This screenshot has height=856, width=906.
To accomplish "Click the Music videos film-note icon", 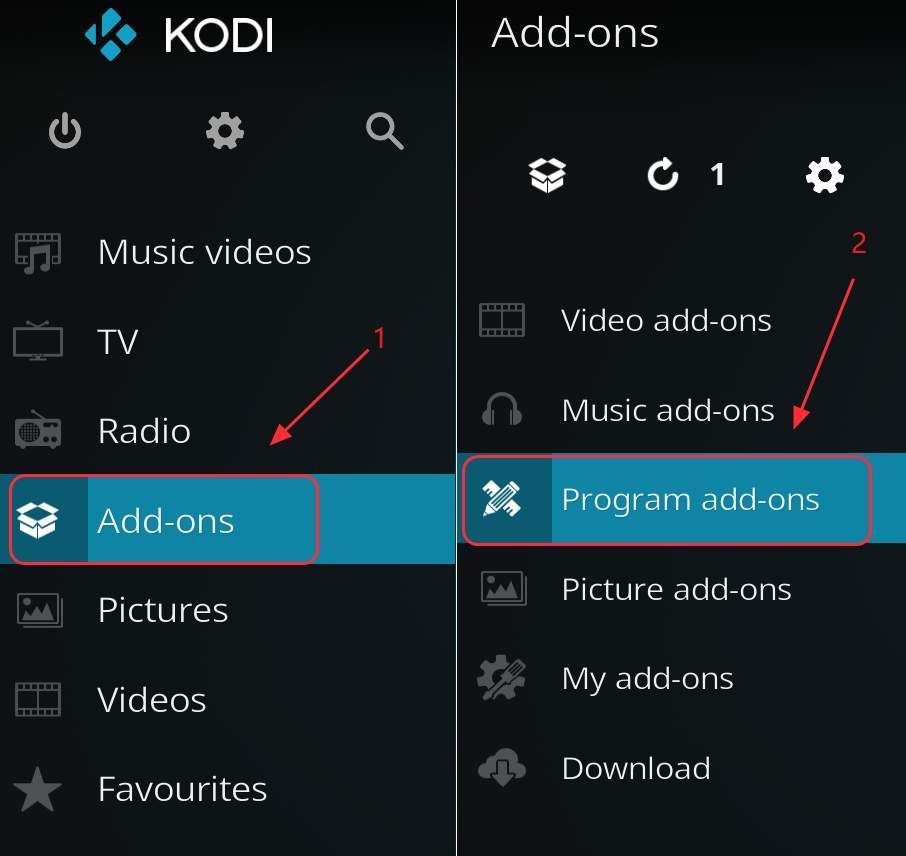I will pos(38,253).
